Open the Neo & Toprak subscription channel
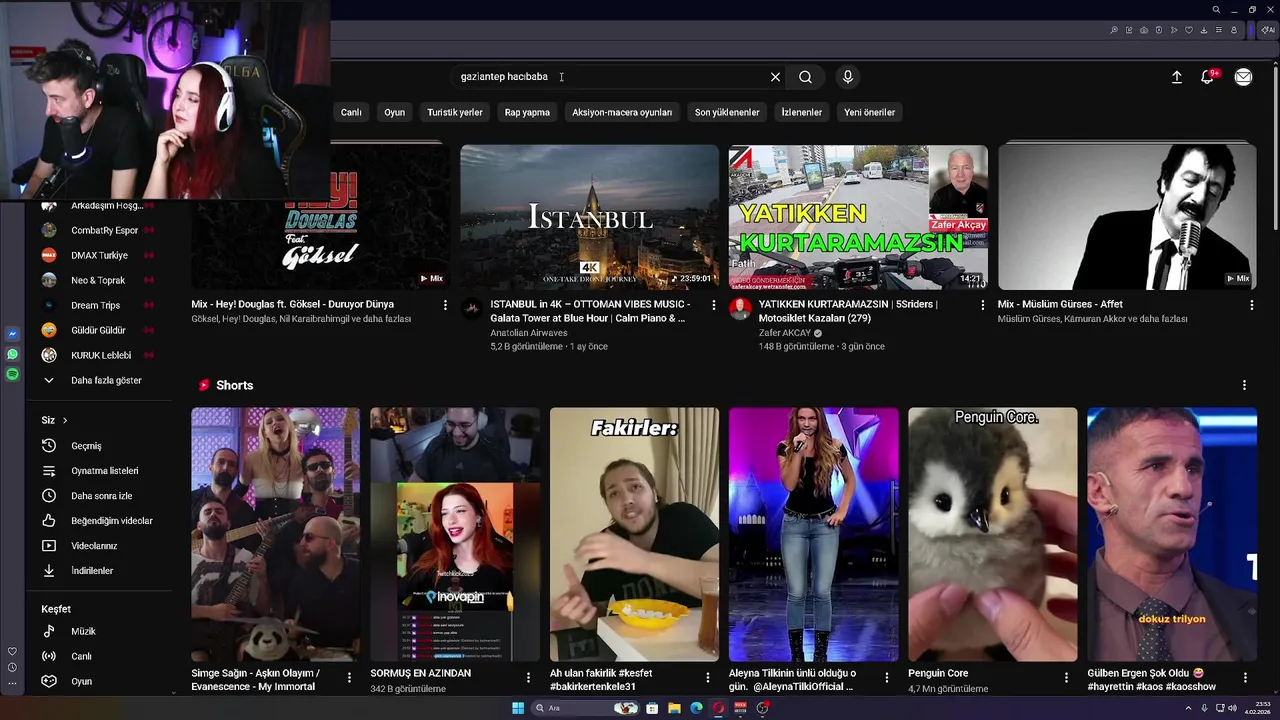Screen dimensions: 1280x720 [99, 280]
